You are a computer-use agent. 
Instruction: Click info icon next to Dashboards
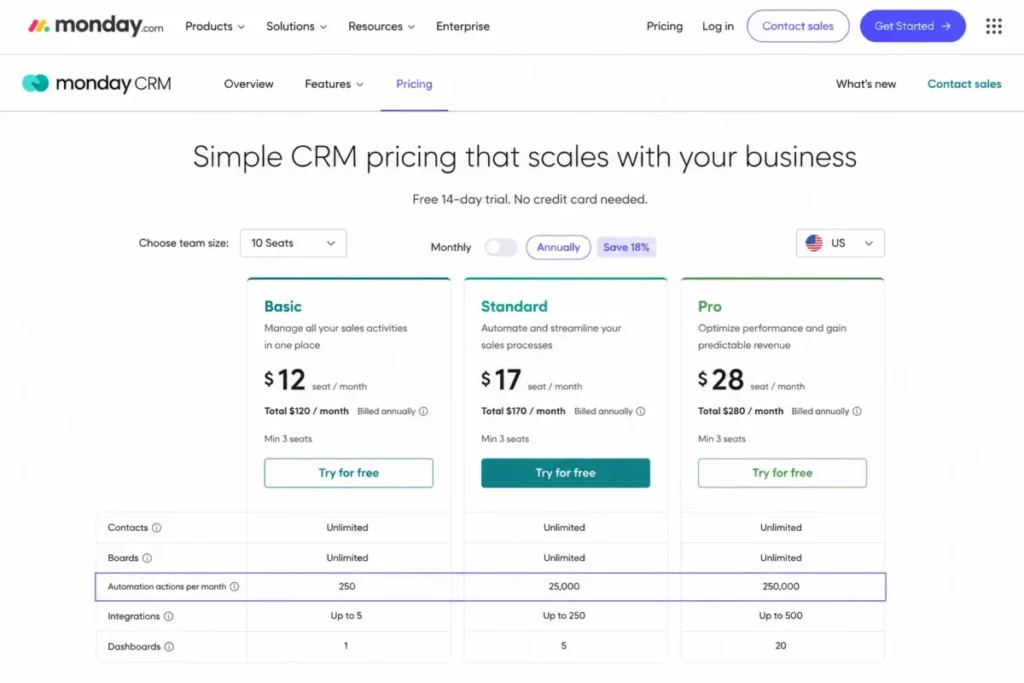point(169,646)
